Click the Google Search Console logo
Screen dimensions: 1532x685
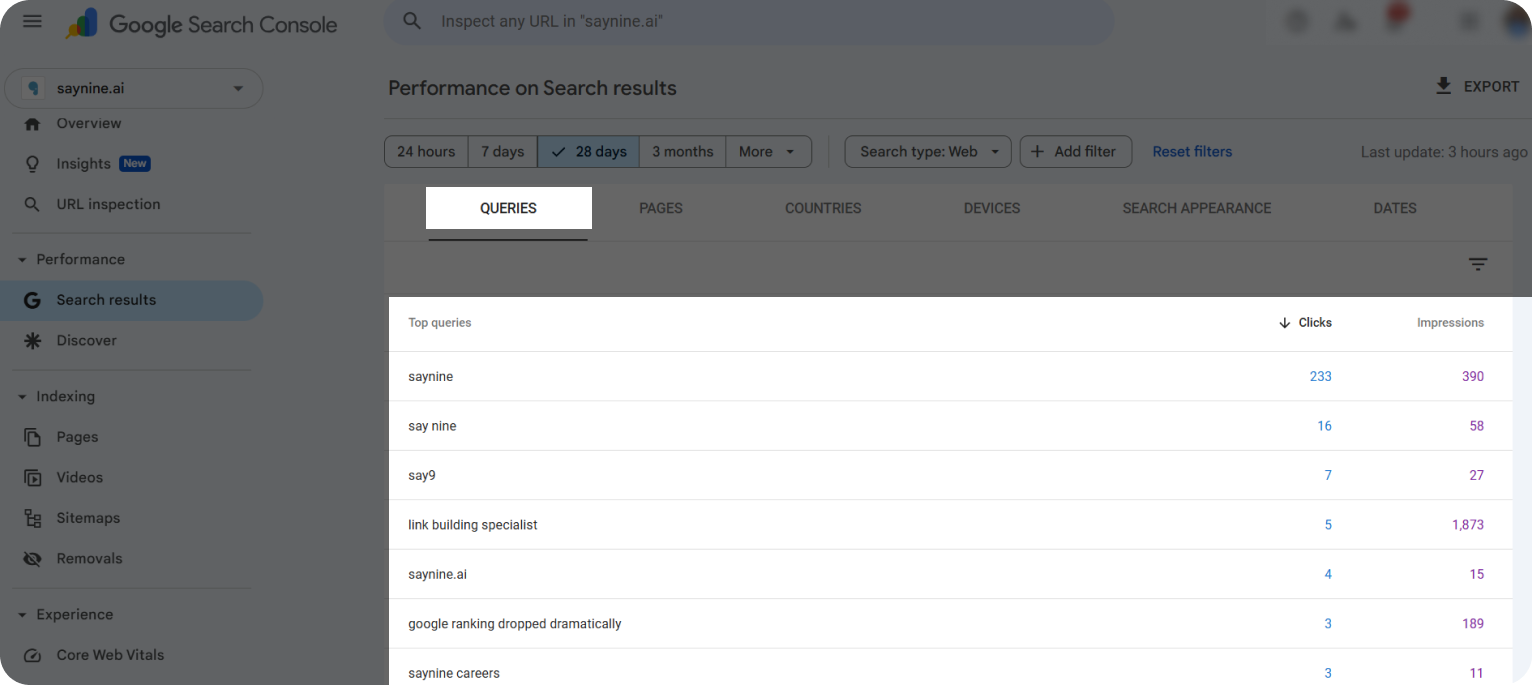click(x=201, y=24)
